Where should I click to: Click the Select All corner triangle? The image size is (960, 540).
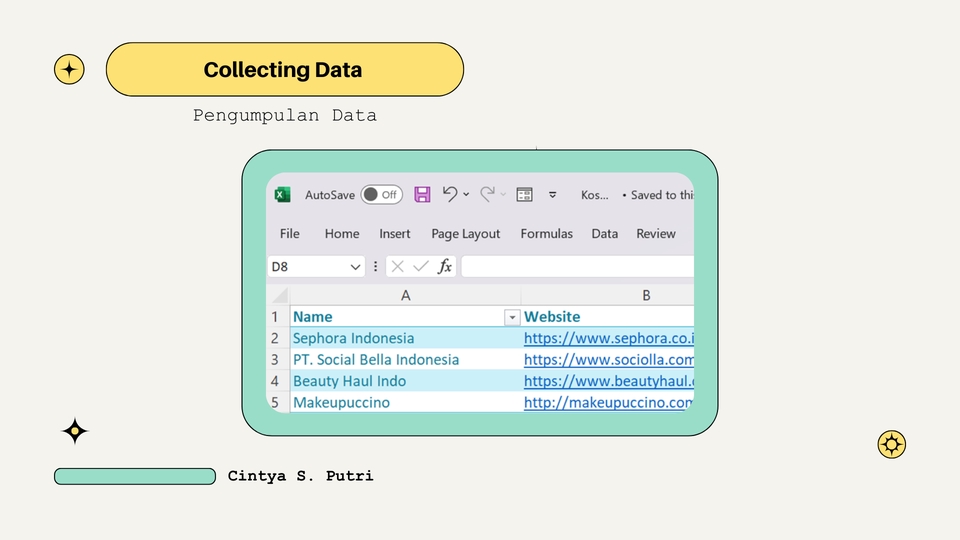280,296
